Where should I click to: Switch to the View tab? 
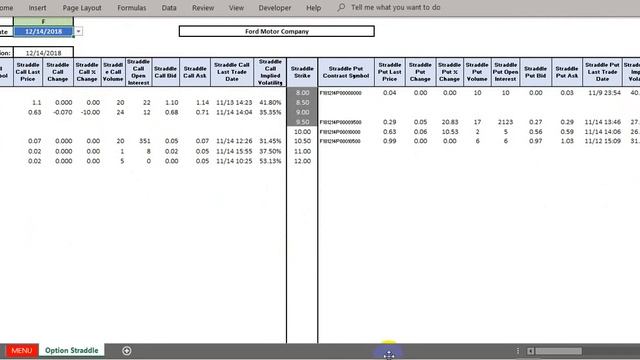(236, 8)
